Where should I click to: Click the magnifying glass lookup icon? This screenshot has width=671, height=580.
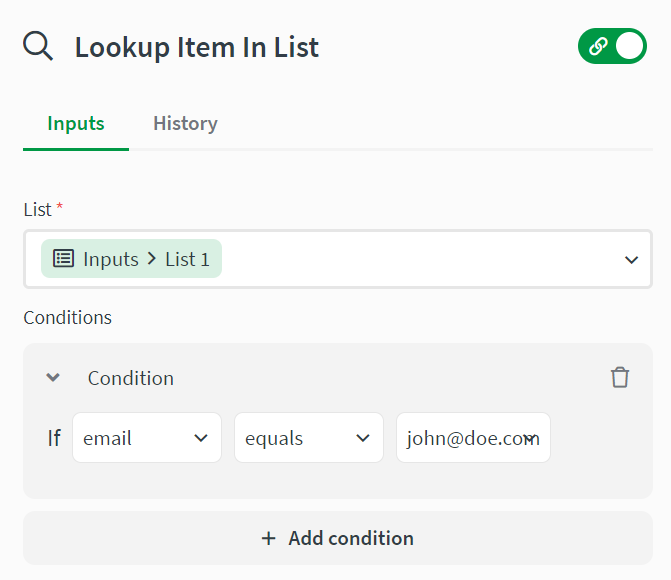[x=38, y=46]
